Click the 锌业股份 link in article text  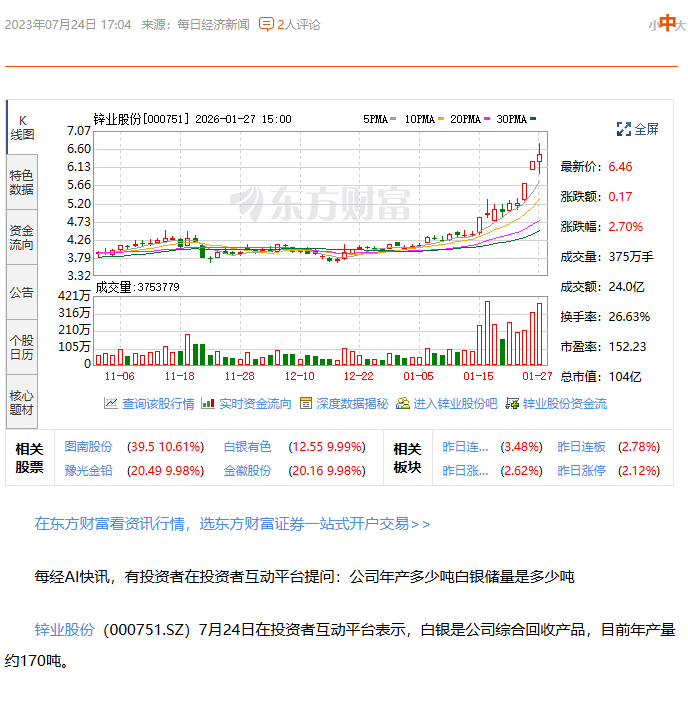pos(64,629)
